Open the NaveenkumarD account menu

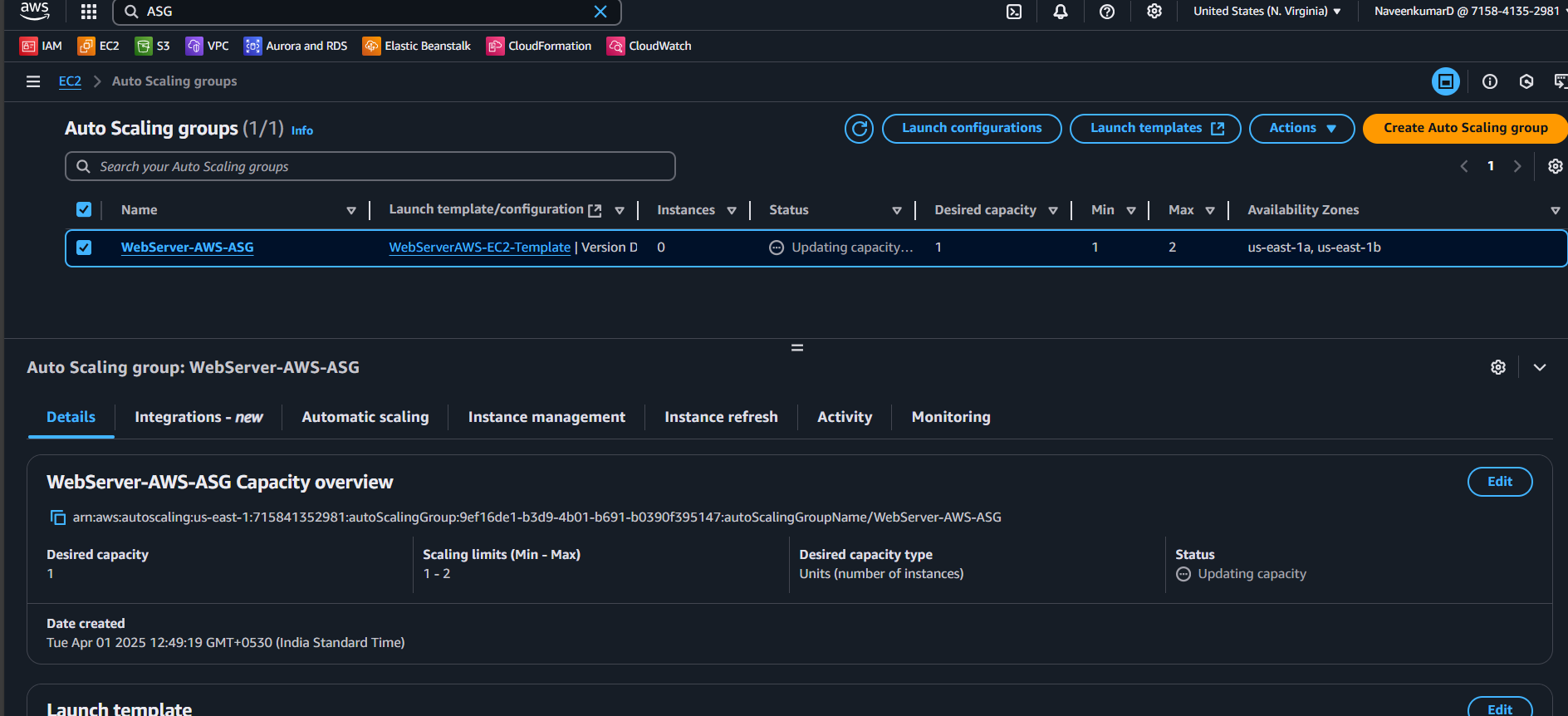pyautogui.click(x=1468, y=12)
